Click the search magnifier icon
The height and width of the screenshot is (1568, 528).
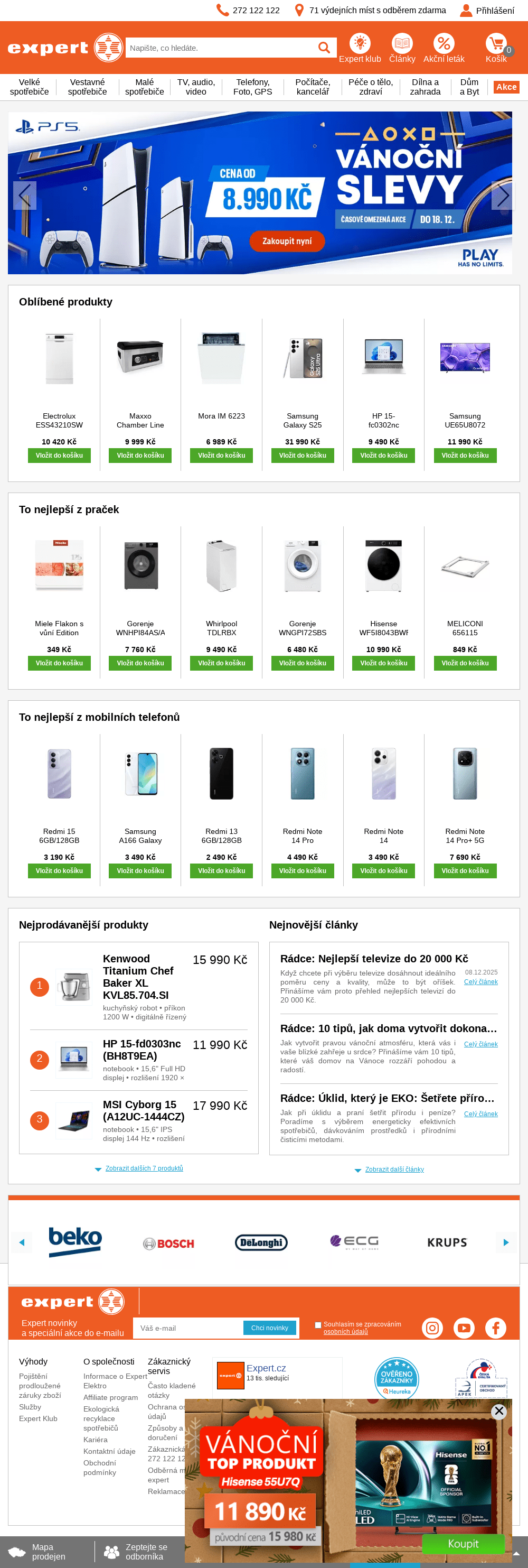coord(324,48)
